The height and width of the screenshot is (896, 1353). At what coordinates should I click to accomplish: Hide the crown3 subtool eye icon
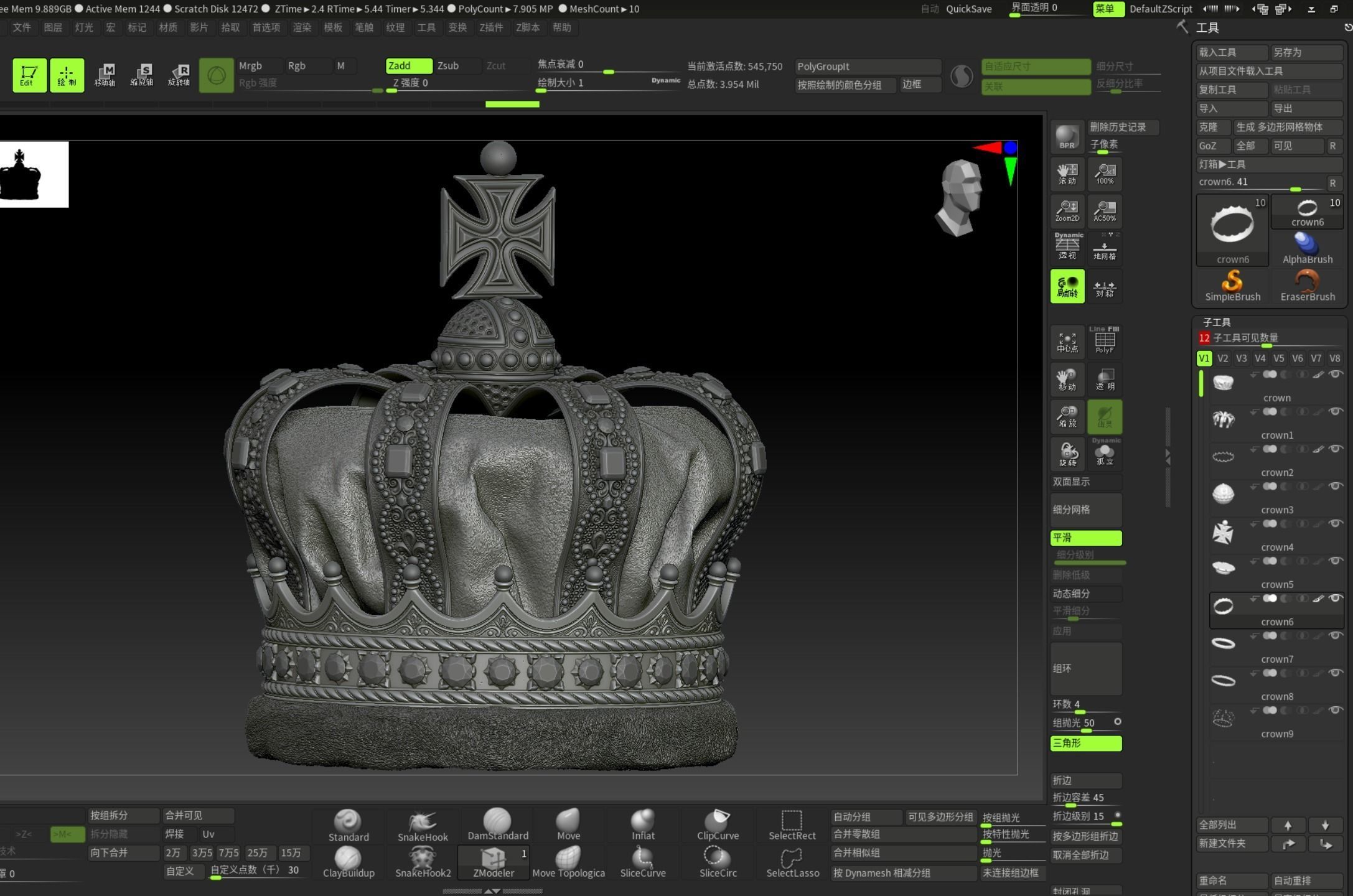coord(1335,486)
